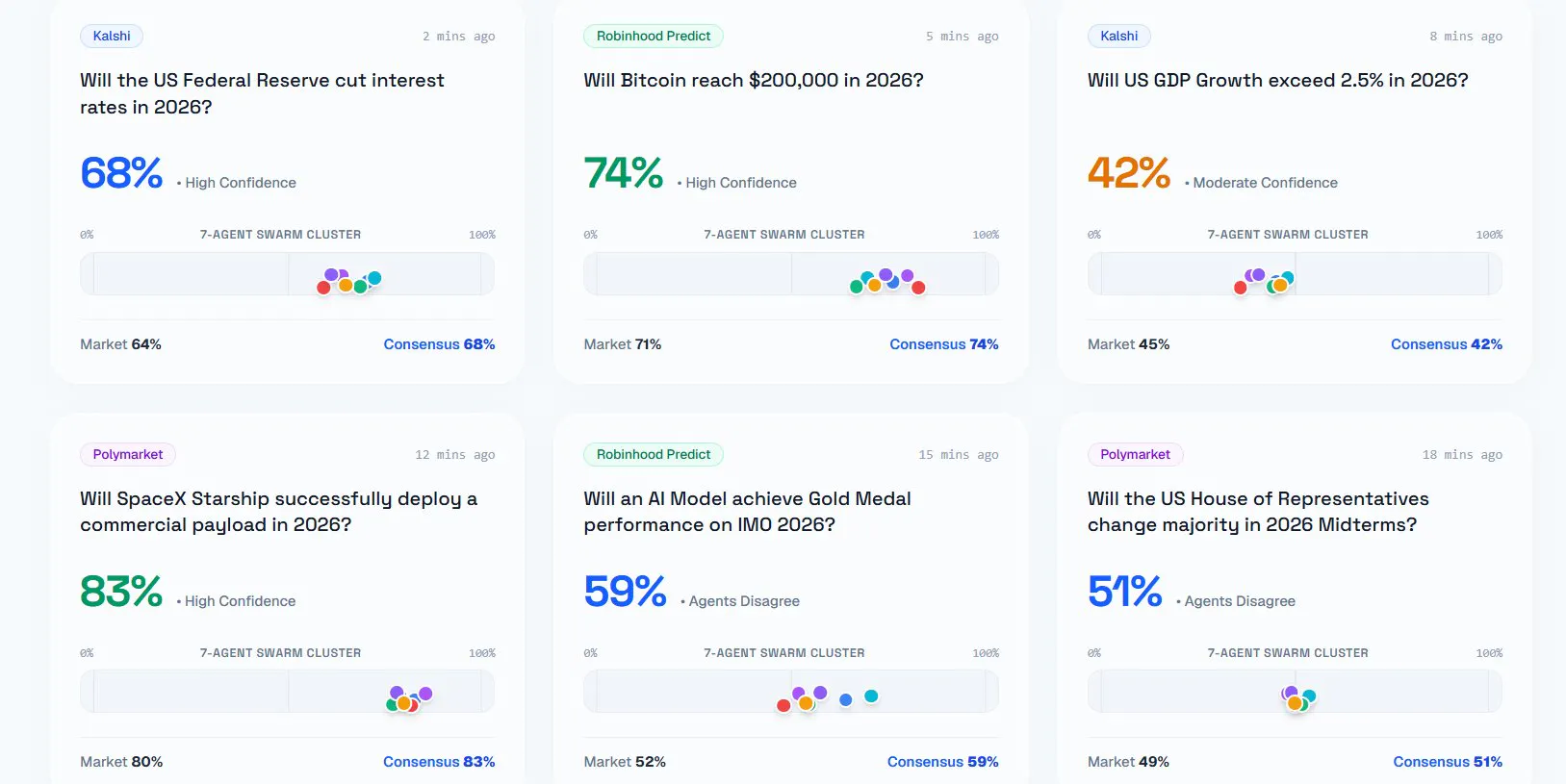Click the red agent dot in the Bitcoin swarm cluster
The height and width of the screenshot is (784, 1566).
(918, 288)
